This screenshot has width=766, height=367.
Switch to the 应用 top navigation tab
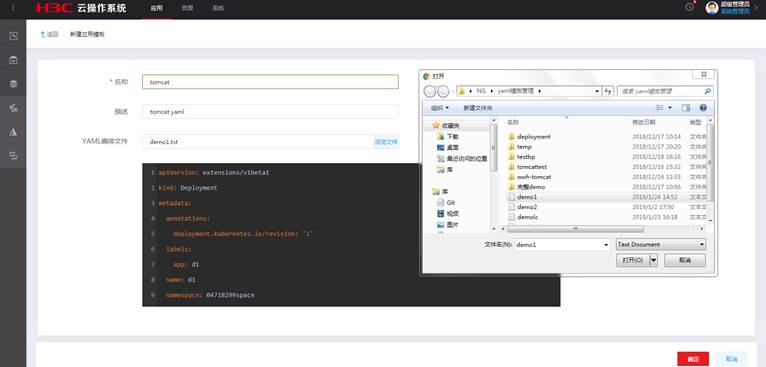pos(156,8)
